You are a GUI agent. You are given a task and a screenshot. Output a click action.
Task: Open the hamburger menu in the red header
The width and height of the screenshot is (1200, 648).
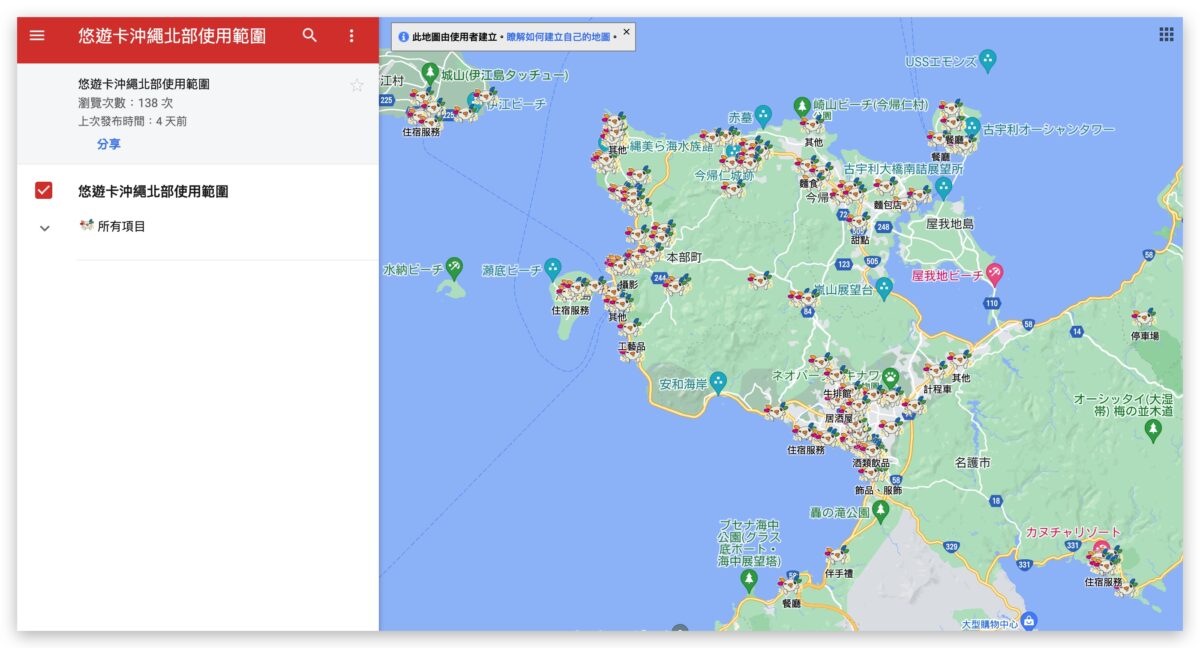tap(37, 35)
